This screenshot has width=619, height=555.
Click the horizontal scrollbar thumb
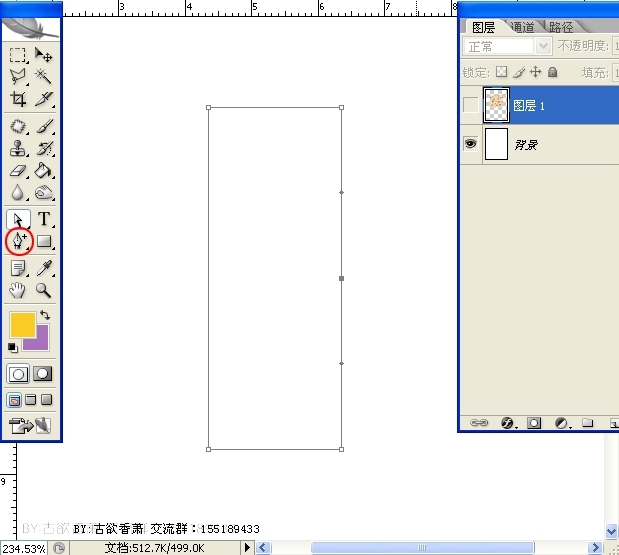[x=422, y=548]
